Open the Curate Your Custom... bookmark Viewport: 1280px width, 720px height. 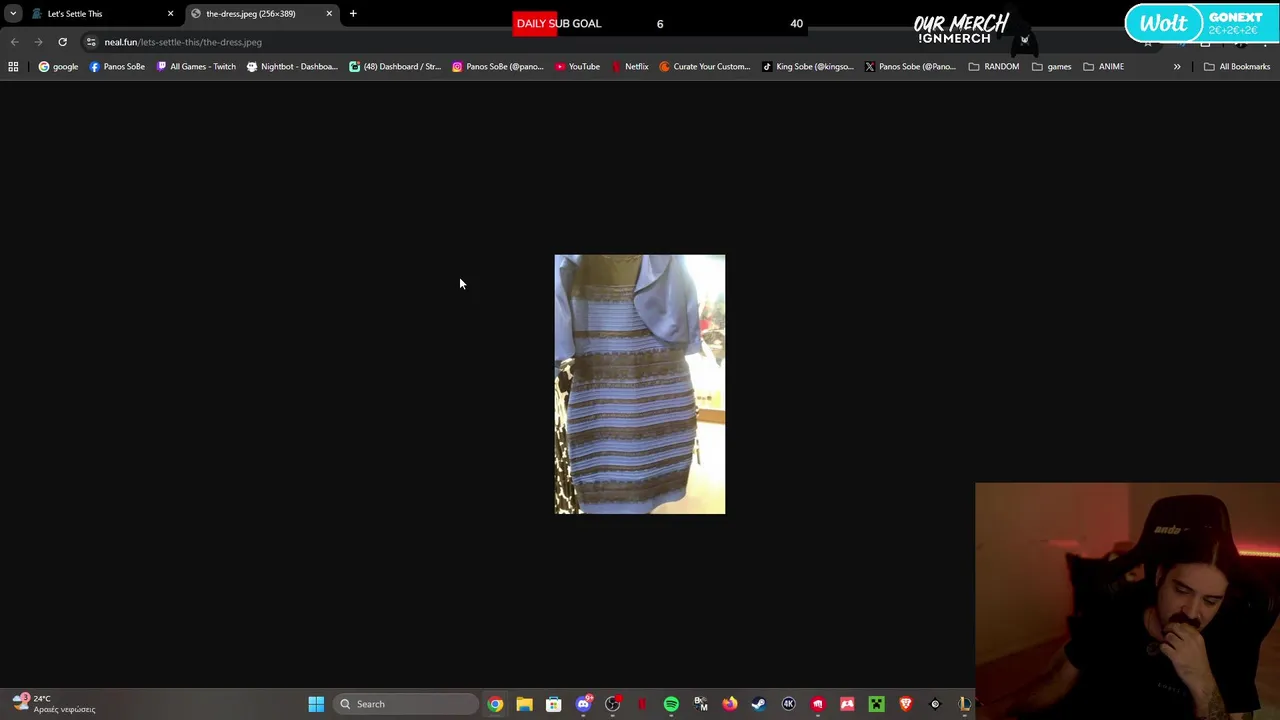704,66
